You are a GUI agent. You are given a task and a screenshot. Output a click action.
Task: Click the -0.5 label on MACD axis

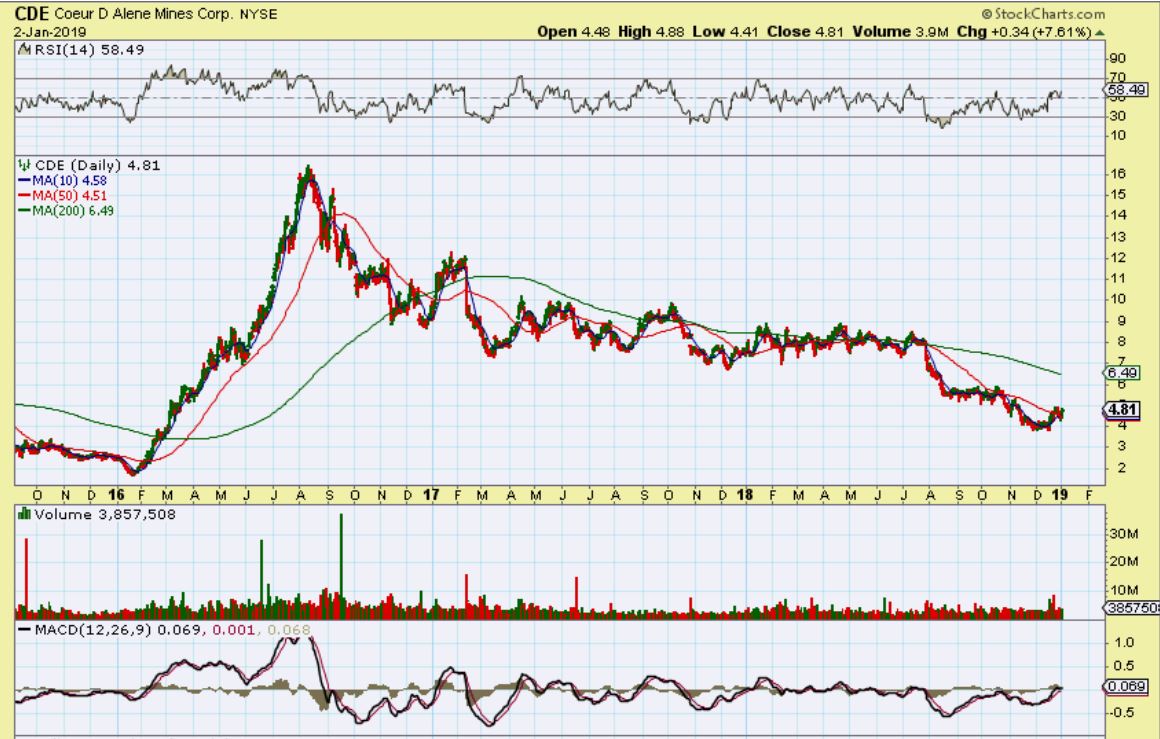[1122, 712]
